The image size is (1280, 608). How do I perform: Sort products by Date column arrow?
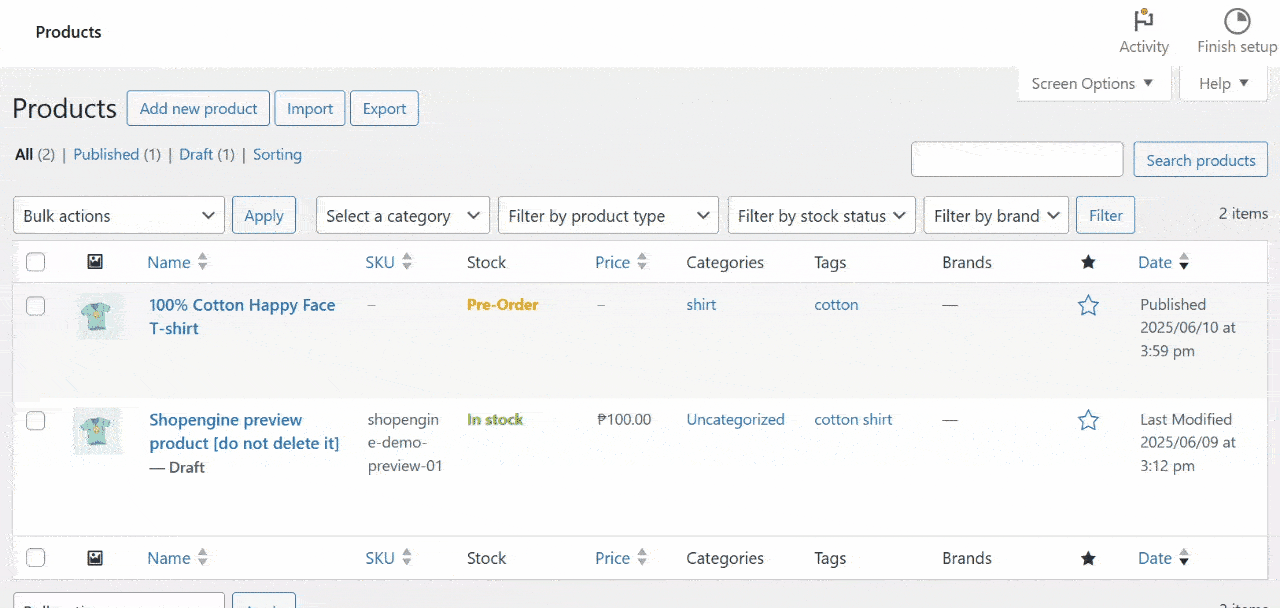tap(1184, 263)
